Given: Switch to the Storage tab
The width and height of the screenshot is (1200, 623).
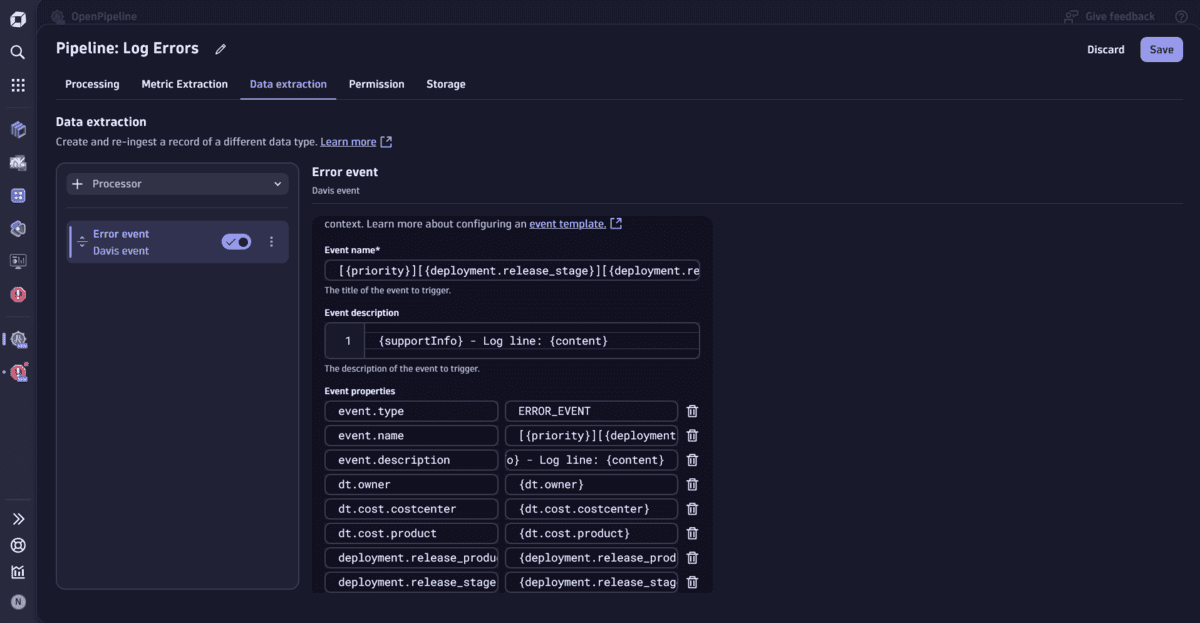Looking at the screenshot, I should tap(445, 84).
